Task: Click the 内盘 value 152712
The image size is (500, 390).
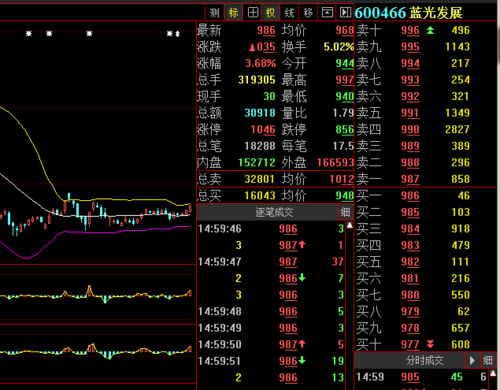Action: point(257,163)
